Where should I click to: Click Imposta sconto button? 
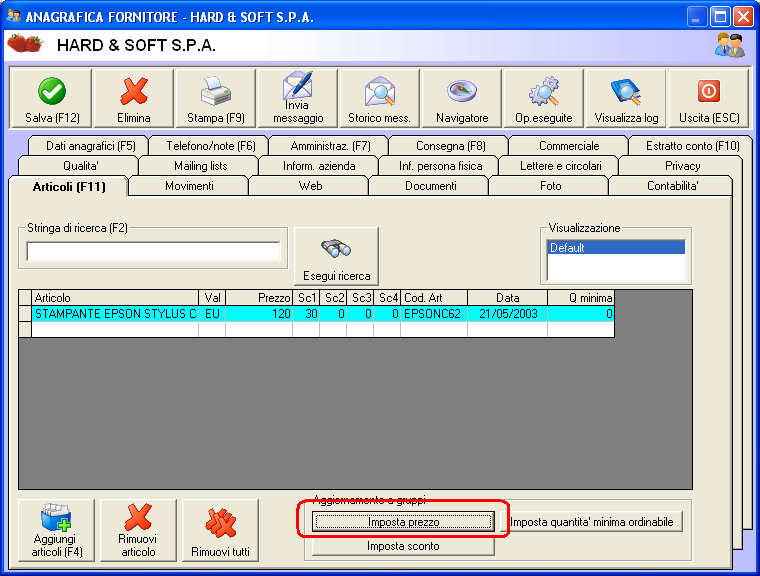403,546
